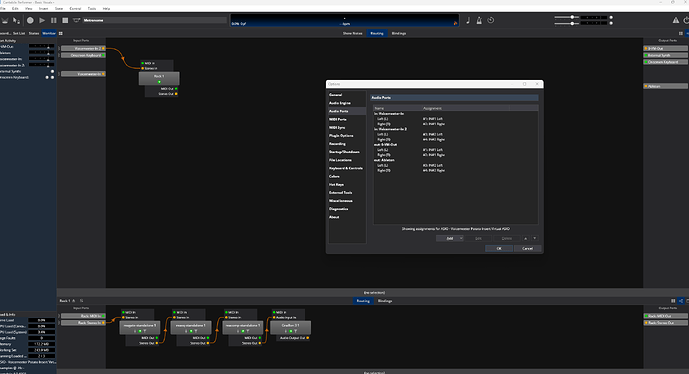689x374 pixels.
Task: Click the metronome icon in top toolbar
Action: click(x=479, y=20)
